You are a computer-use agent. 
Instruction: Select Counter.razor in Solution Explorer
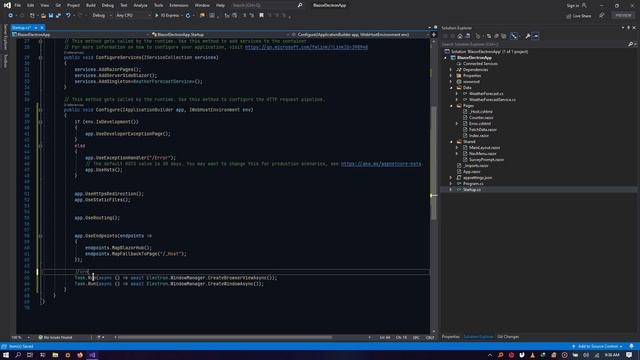481,118
